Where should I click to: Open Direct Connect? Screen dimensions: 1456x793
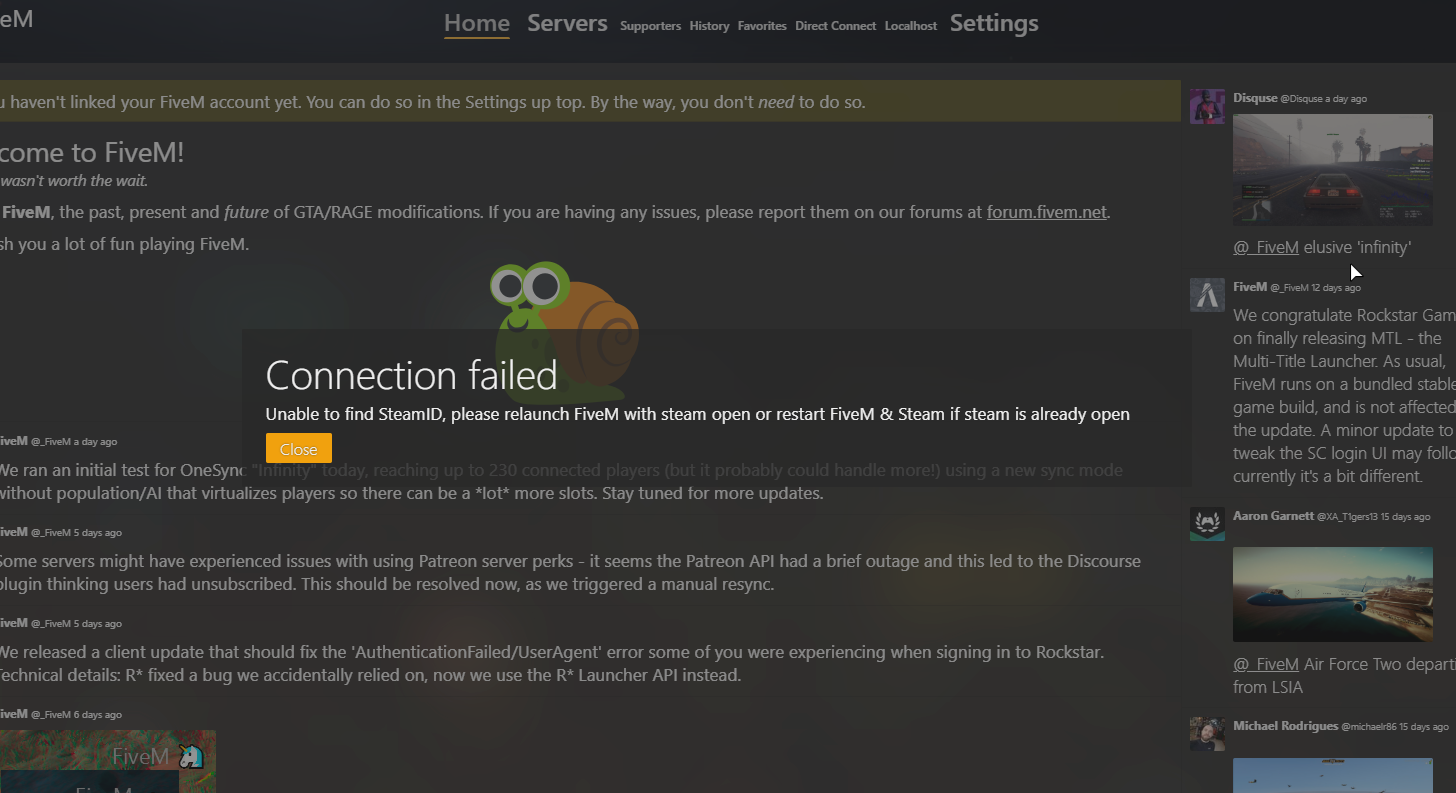point(835,26)
